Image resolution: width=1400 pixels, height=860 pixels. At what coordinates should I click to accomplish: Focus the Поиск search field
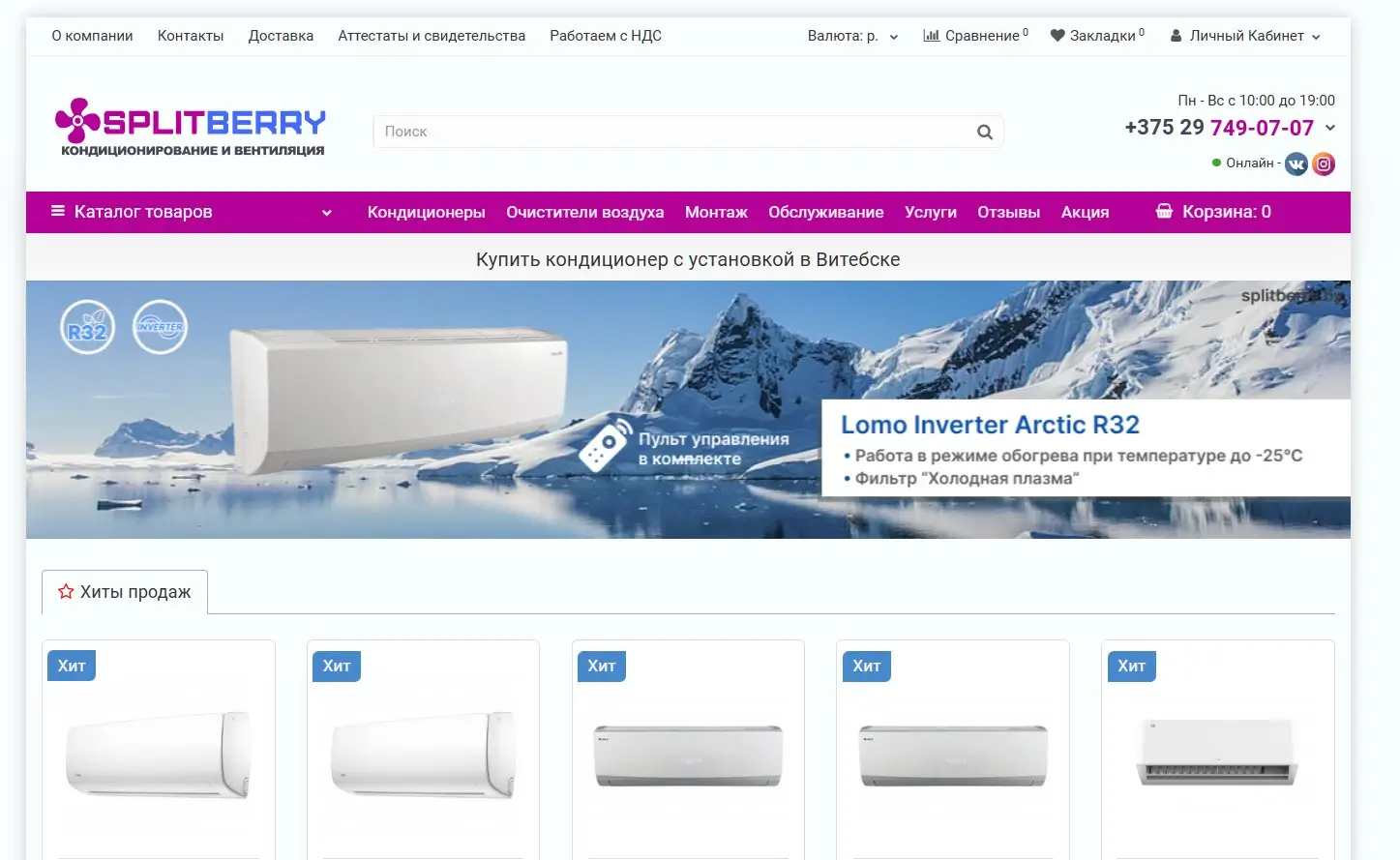(688, 132)
